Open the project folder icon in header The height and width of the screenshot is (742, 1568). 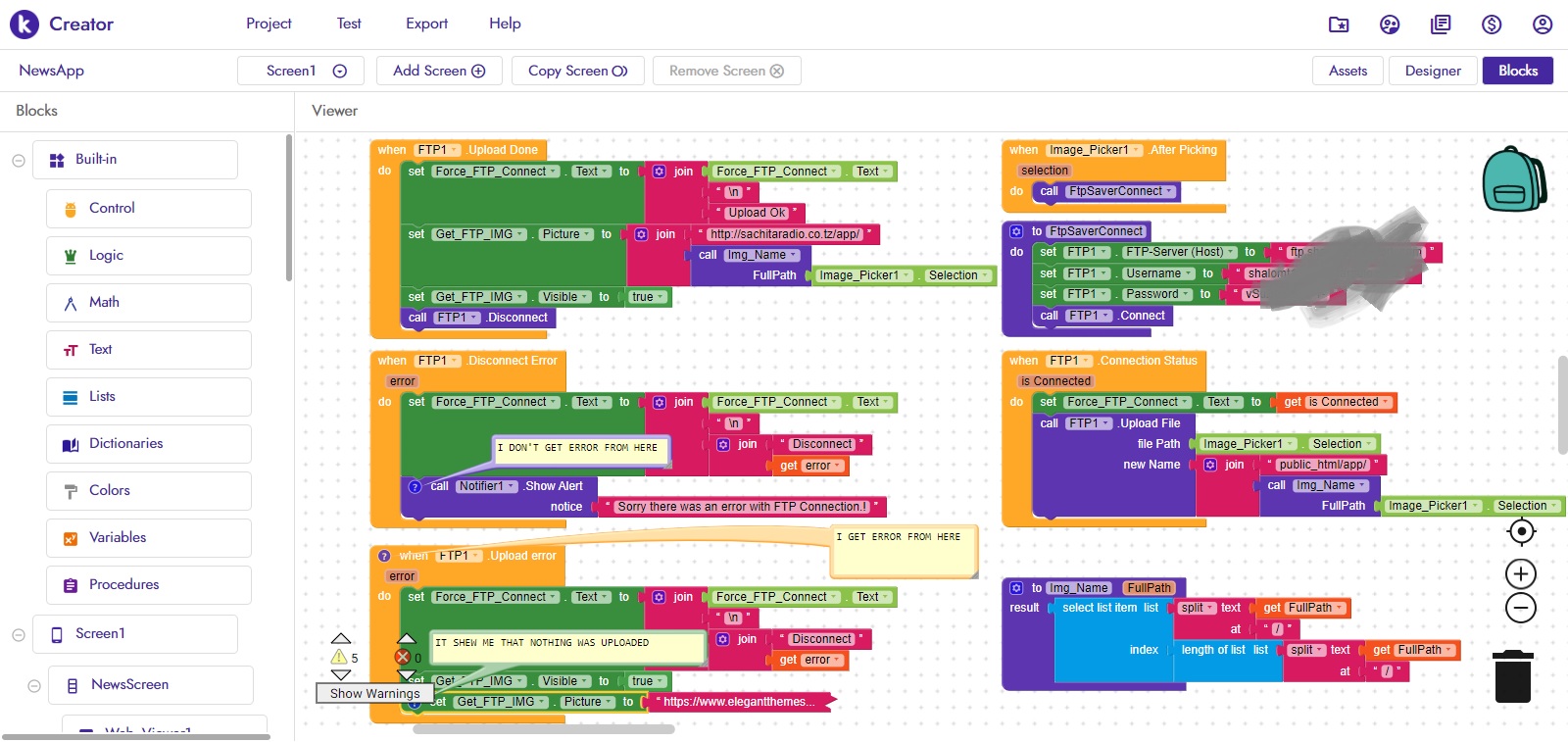click(1339, 25)
